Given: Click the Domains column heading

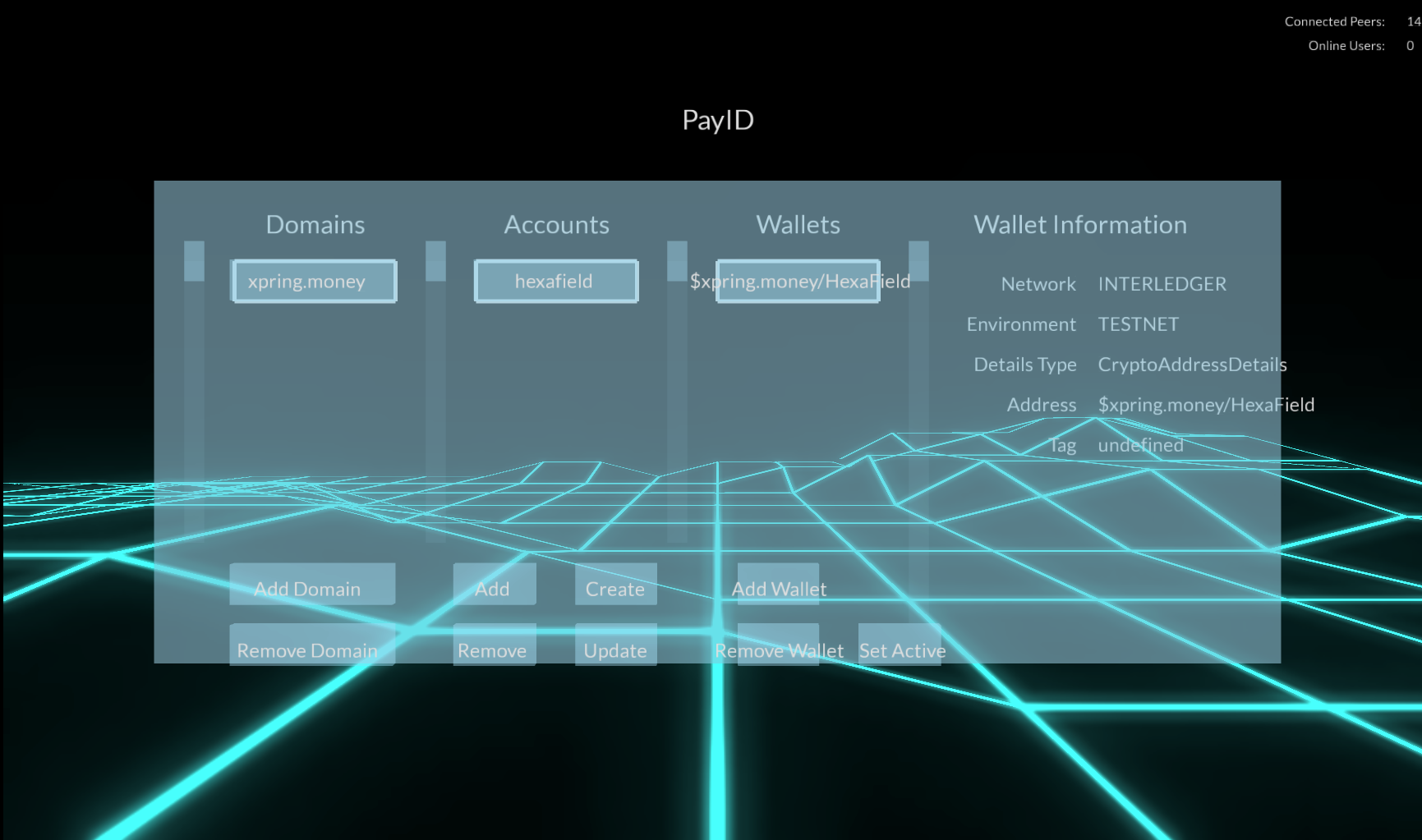Looking at the screenshot, I should tap(315, 225).
